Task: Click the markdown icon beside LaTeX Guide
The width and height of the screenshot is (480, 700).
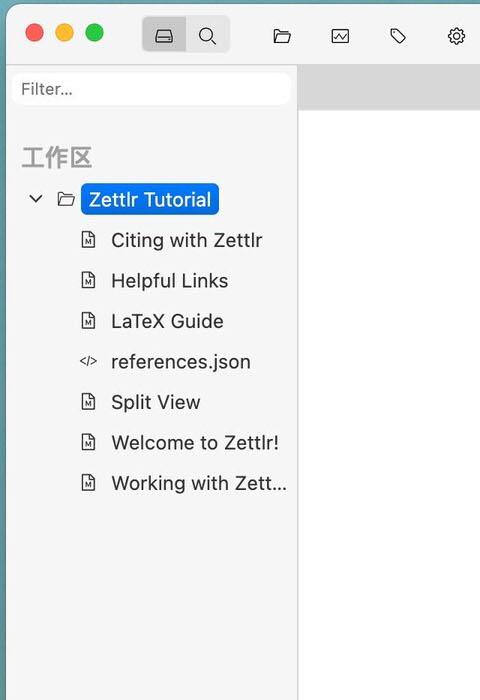Action: [88, 321]
